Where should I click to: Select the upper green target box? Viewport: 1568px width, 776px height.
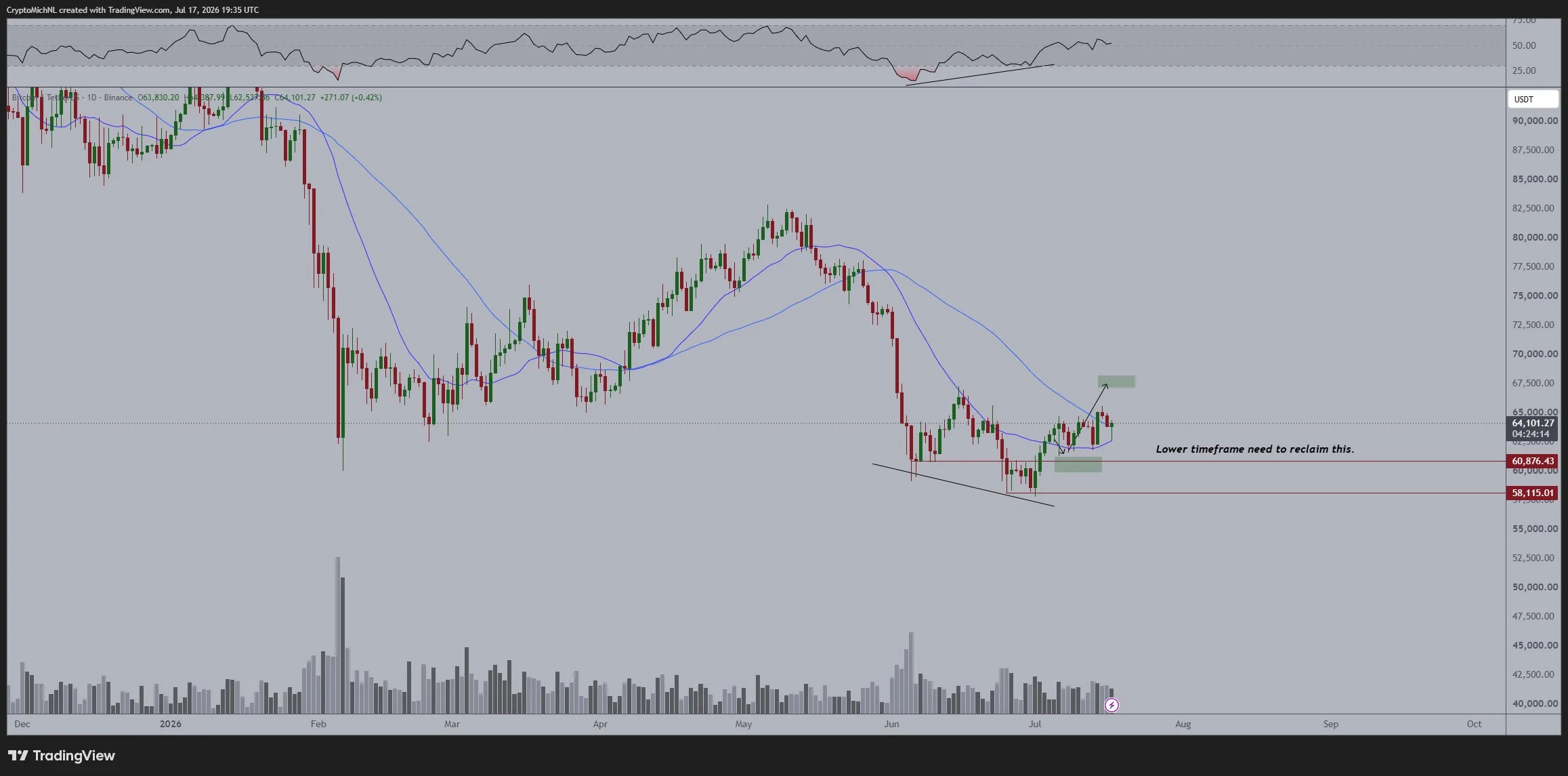click(x=1116, y=382)
